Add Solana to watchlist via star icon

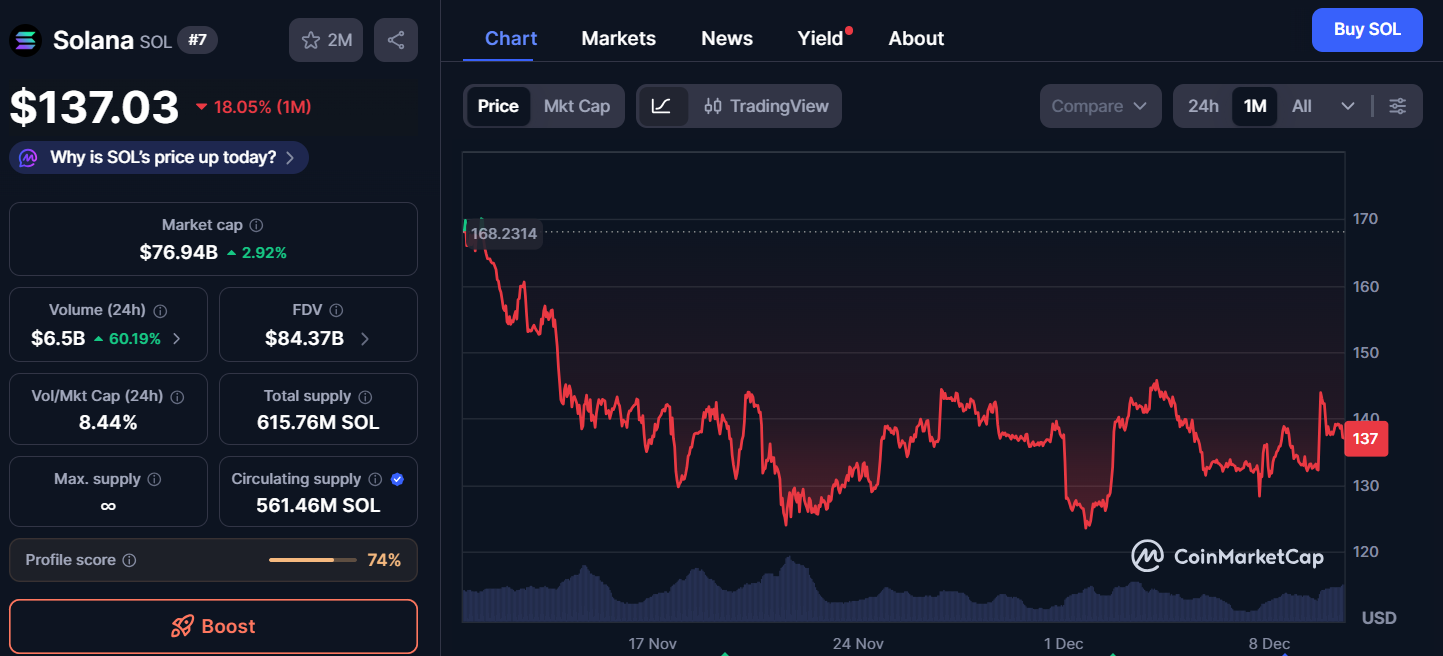(x=311, y=40)
